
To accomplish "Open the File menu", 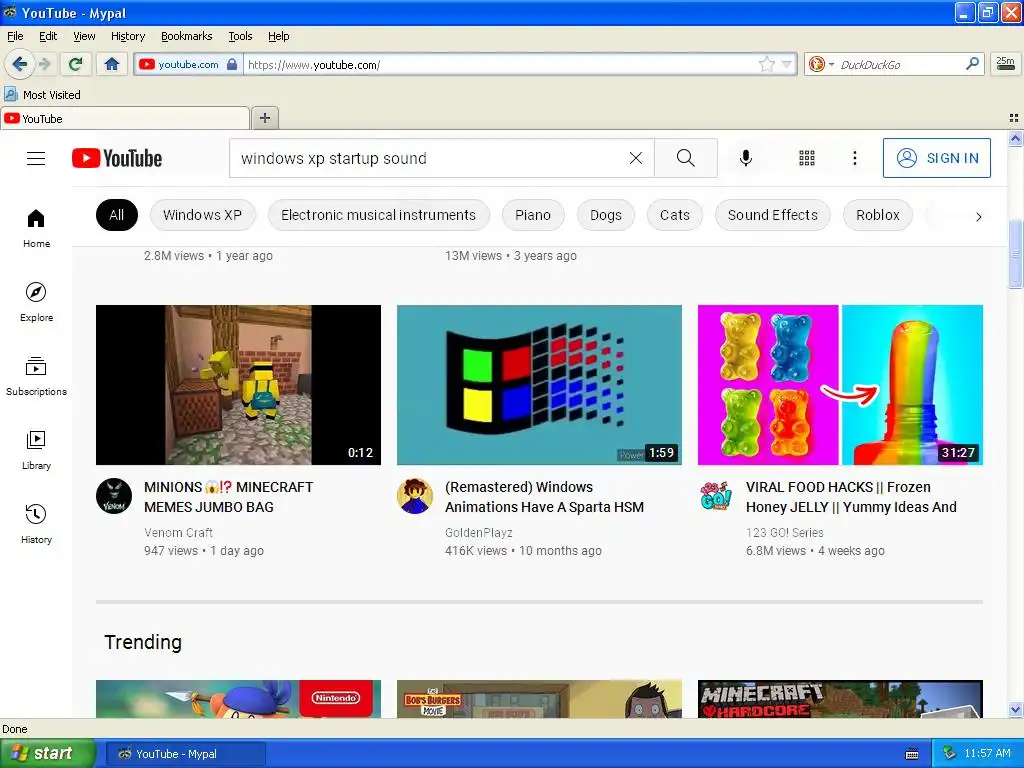I will (x=15, y=36).
